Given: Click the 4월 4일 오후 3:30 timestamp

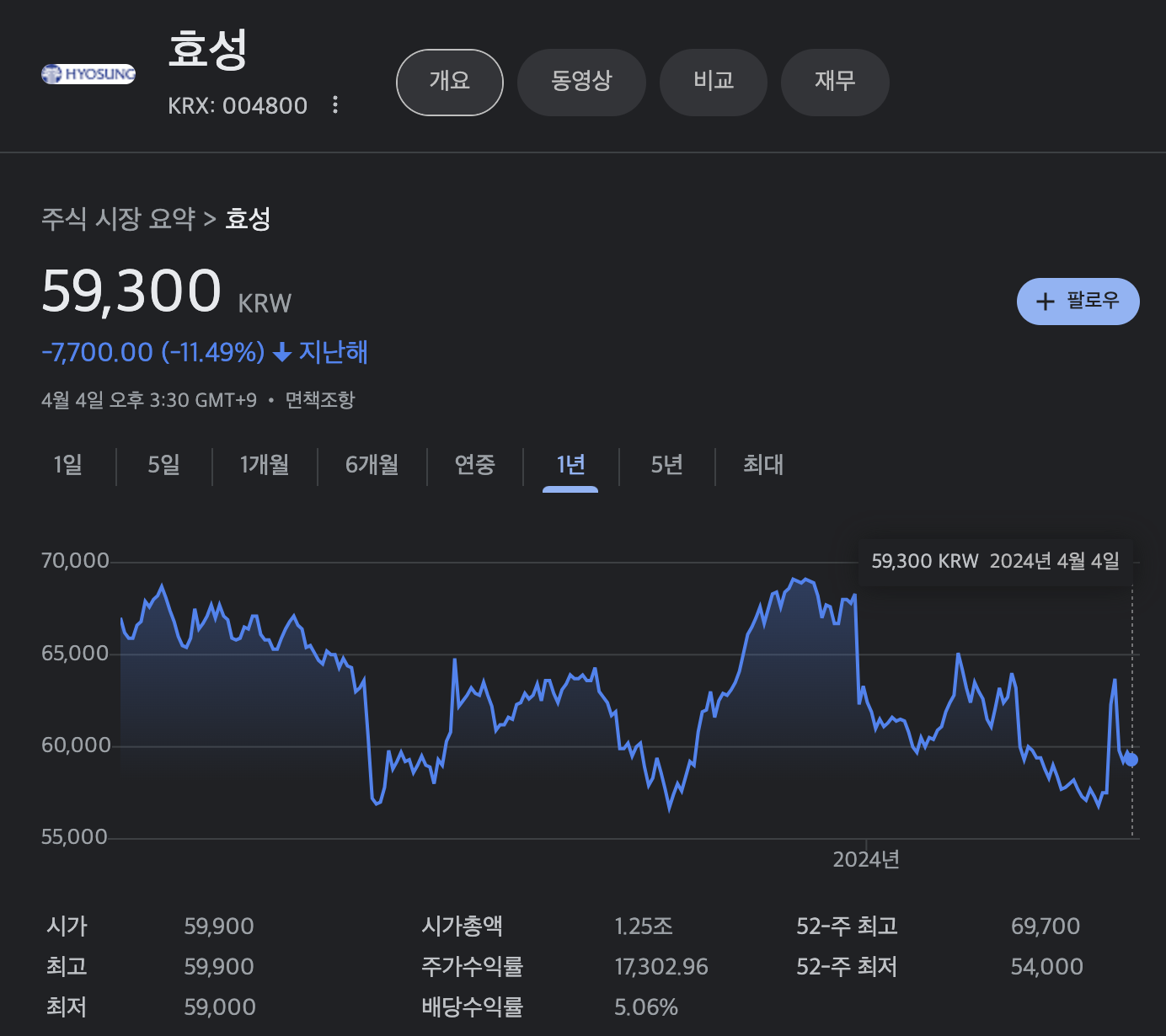Looking at the screenshot, I should (x=149, y=400).
